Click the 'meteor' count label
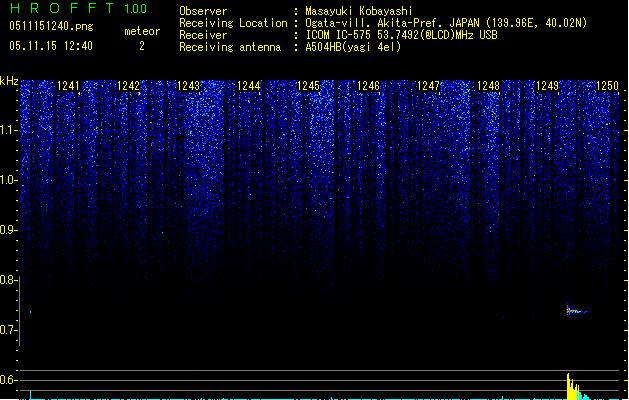629x400 pixels. pos(142,31)
